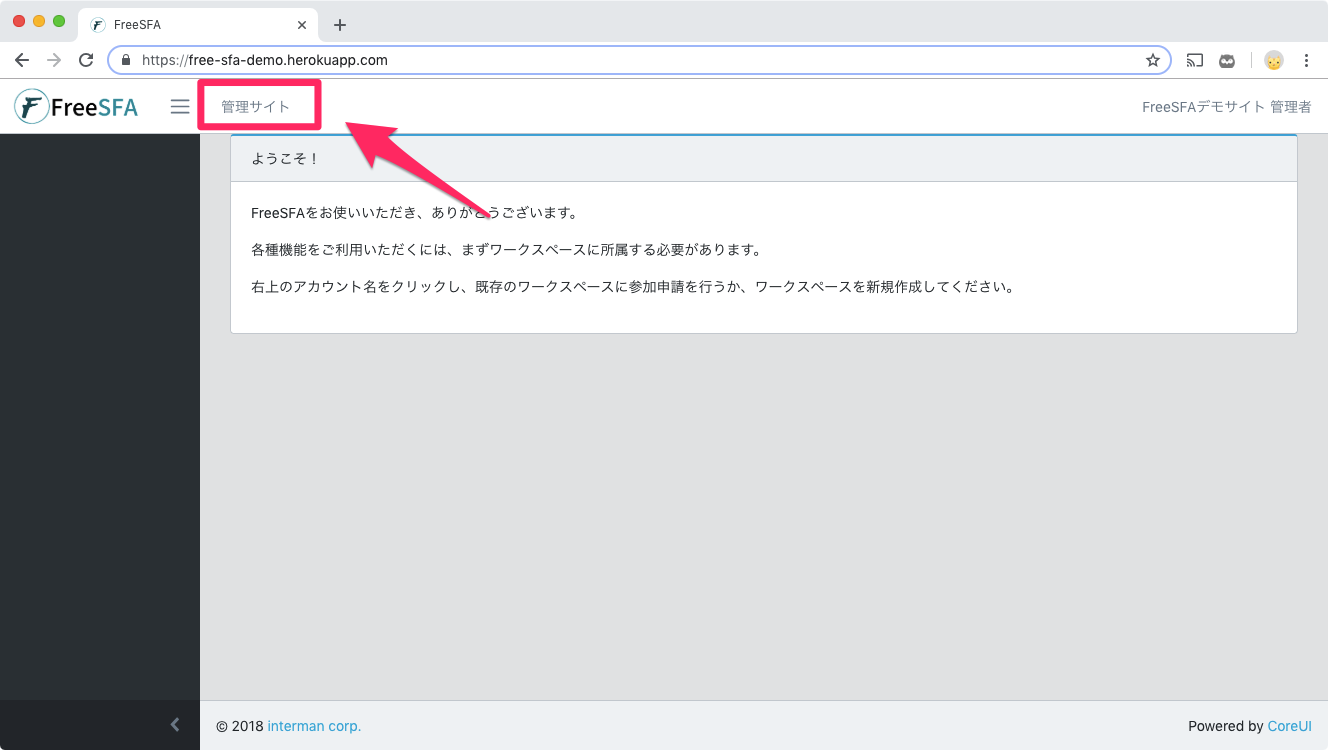
Task: Collapse the sidebar using the bottom chevron
Action: click(175, 725)
